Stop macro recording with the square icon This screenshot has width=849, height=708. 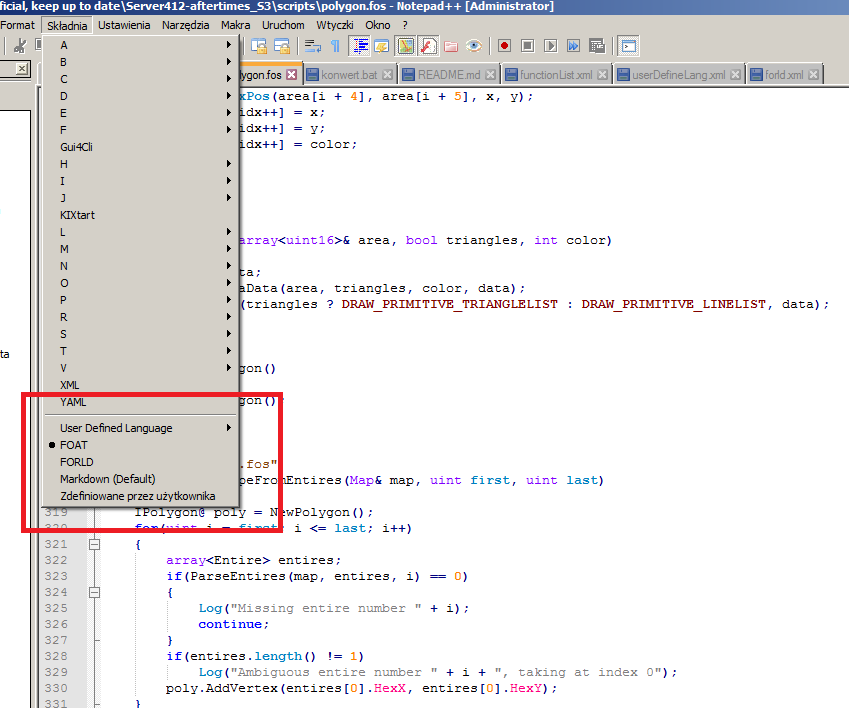pyautogui.click(x=527, y=45)
